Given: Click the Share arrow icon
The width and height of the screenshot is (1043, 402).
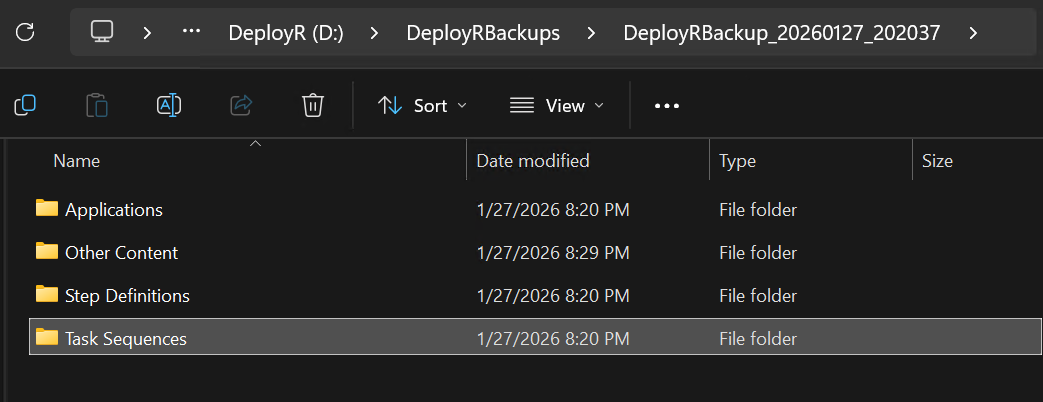Looking at the screenshot, I should click(x=241, y=105).
